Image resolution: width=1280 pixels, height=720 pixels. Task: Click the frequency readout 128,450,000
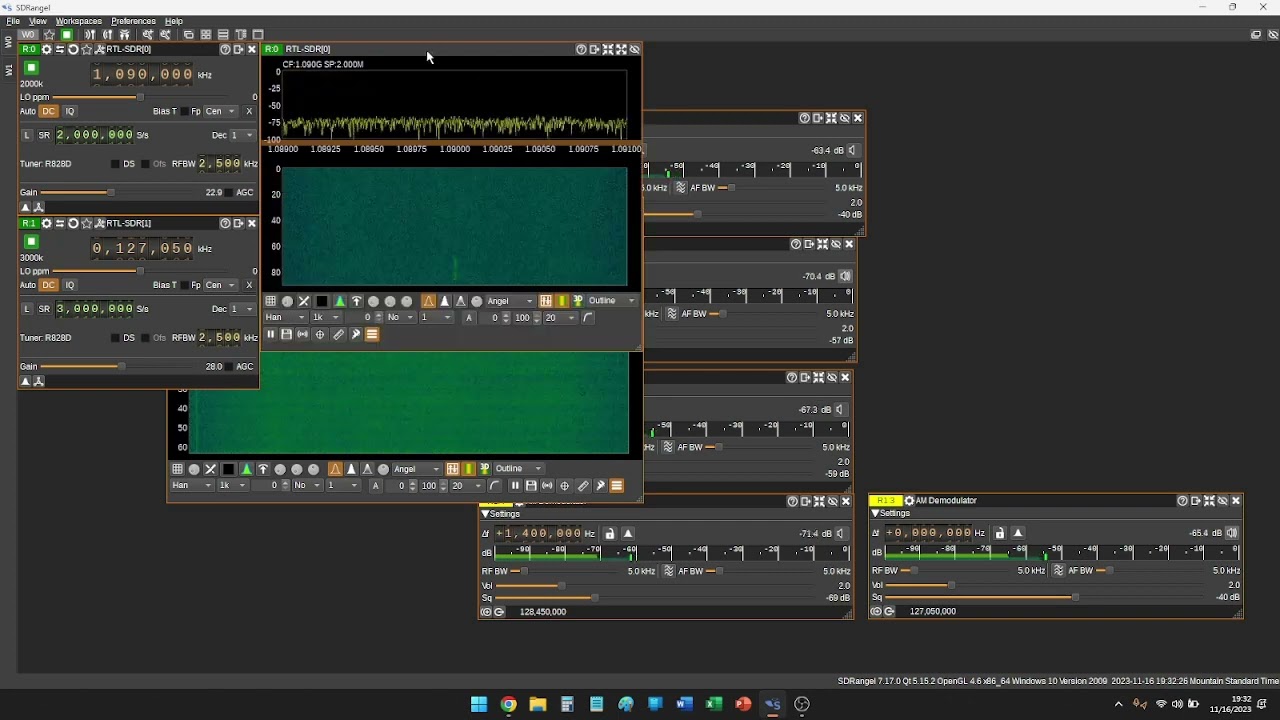coord(543,612)
